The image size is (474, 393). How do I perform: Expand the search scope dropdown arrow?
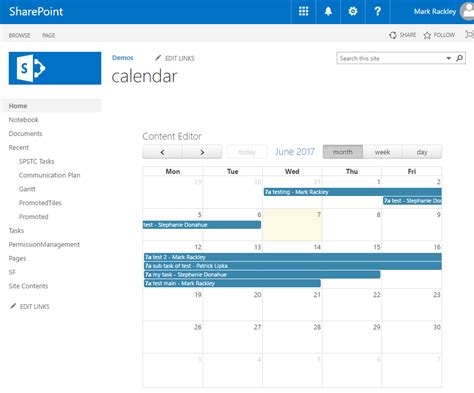coord(449,58)
